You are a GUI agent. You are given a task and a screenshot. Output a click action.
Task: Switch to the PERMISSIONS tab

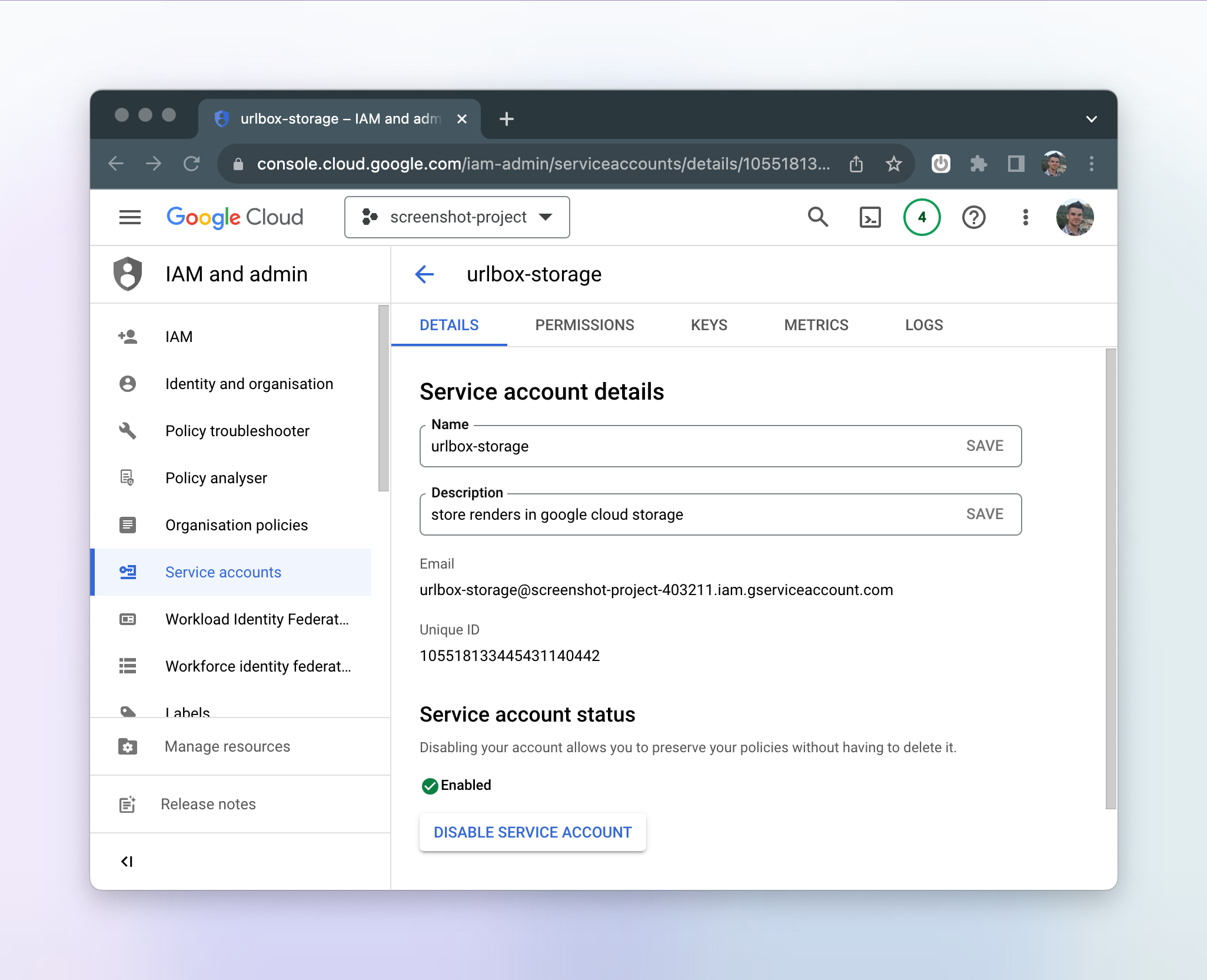(x=584, y=325)
